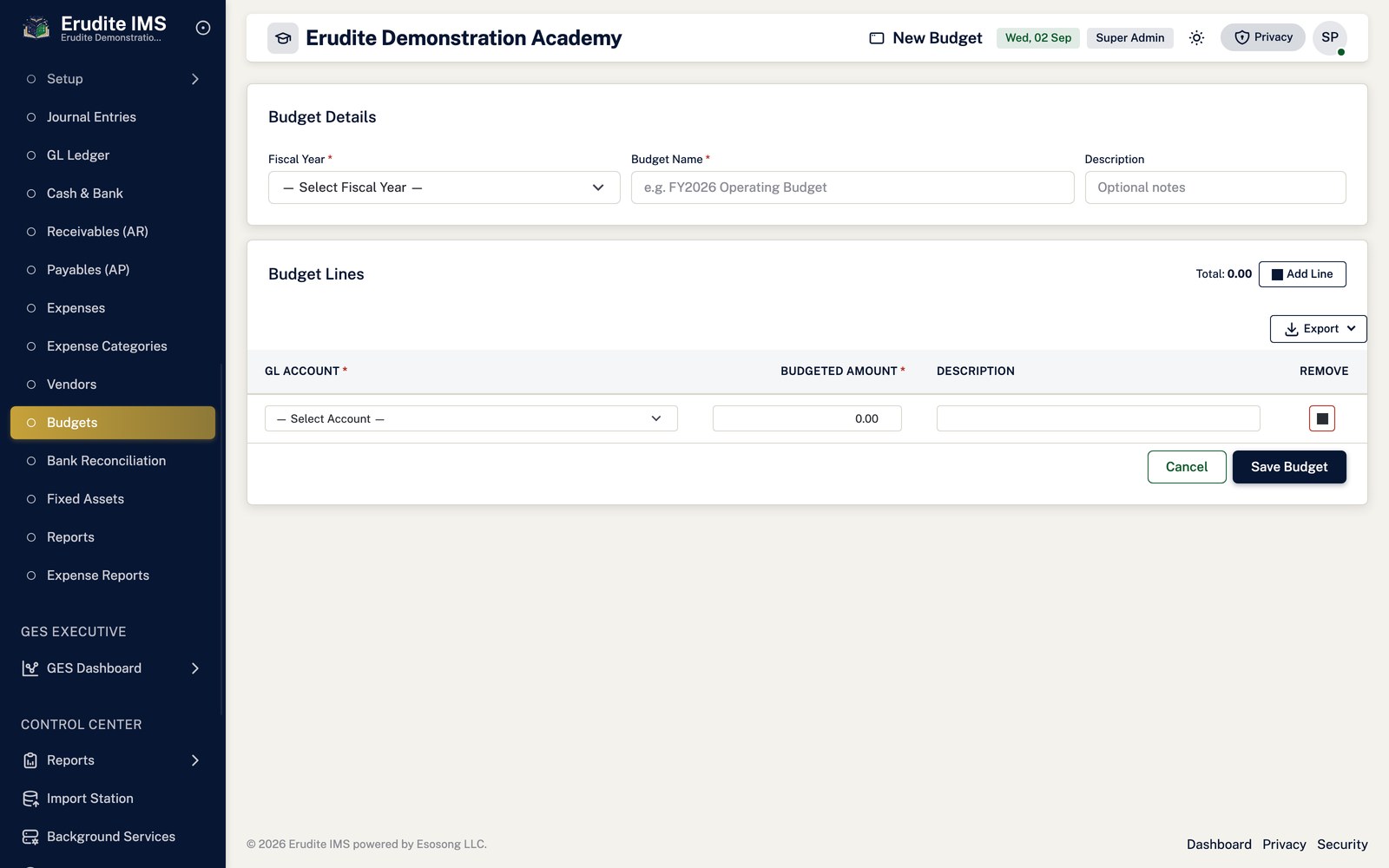Click the Import Station database icon
Screen dimensions: 1389x868
[30, 799]
